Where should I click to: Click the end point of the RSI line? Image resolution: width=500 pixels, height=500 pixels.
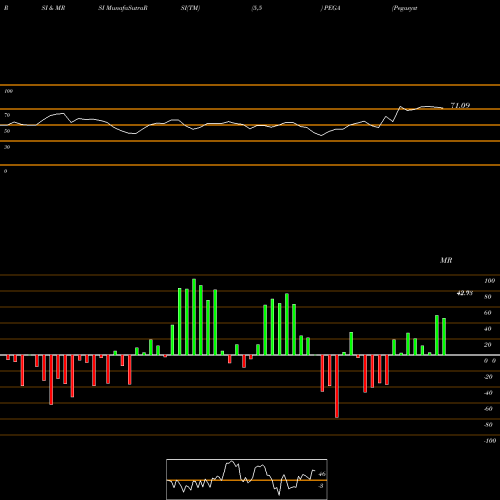(443, 108)
